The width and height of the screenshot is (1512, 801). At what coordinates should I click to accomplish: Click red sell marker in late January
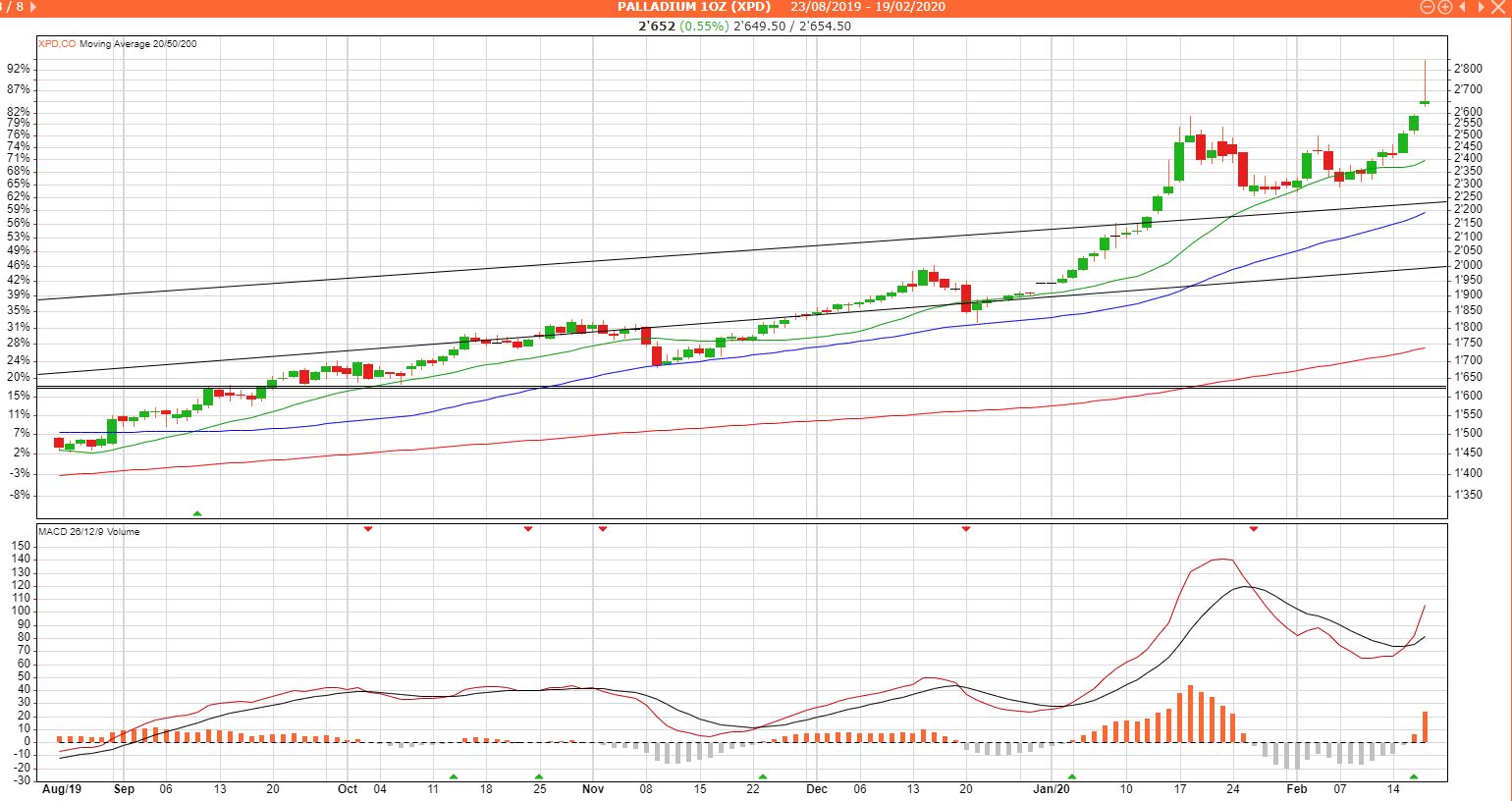pyautogui.click(x=1253, y=529)
